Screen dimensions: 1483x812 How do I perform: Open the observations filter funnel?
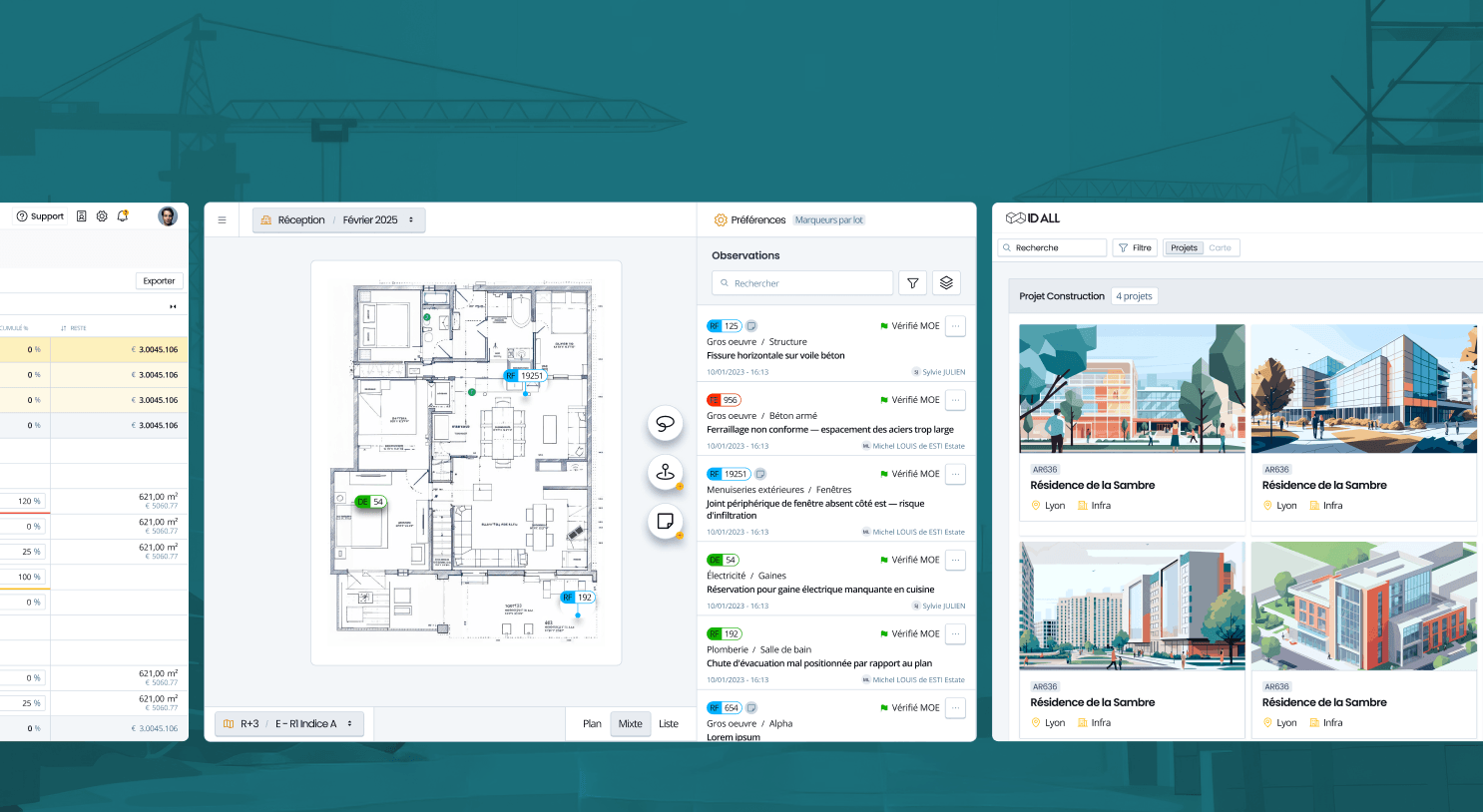tap(912, 282)
